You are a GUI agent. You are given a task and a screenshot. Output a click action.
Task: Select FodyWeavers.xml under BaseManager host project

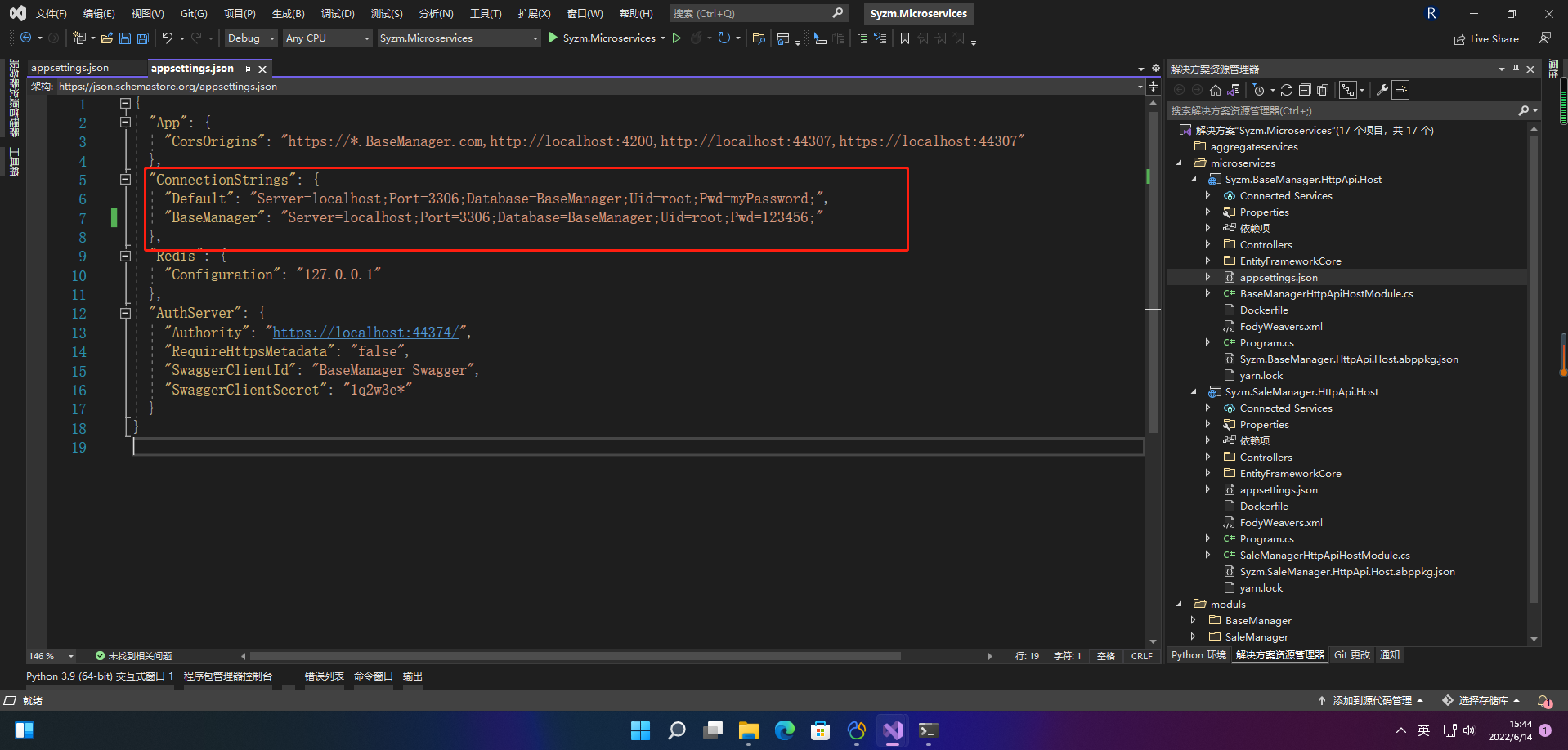[x=1281, y=327]
